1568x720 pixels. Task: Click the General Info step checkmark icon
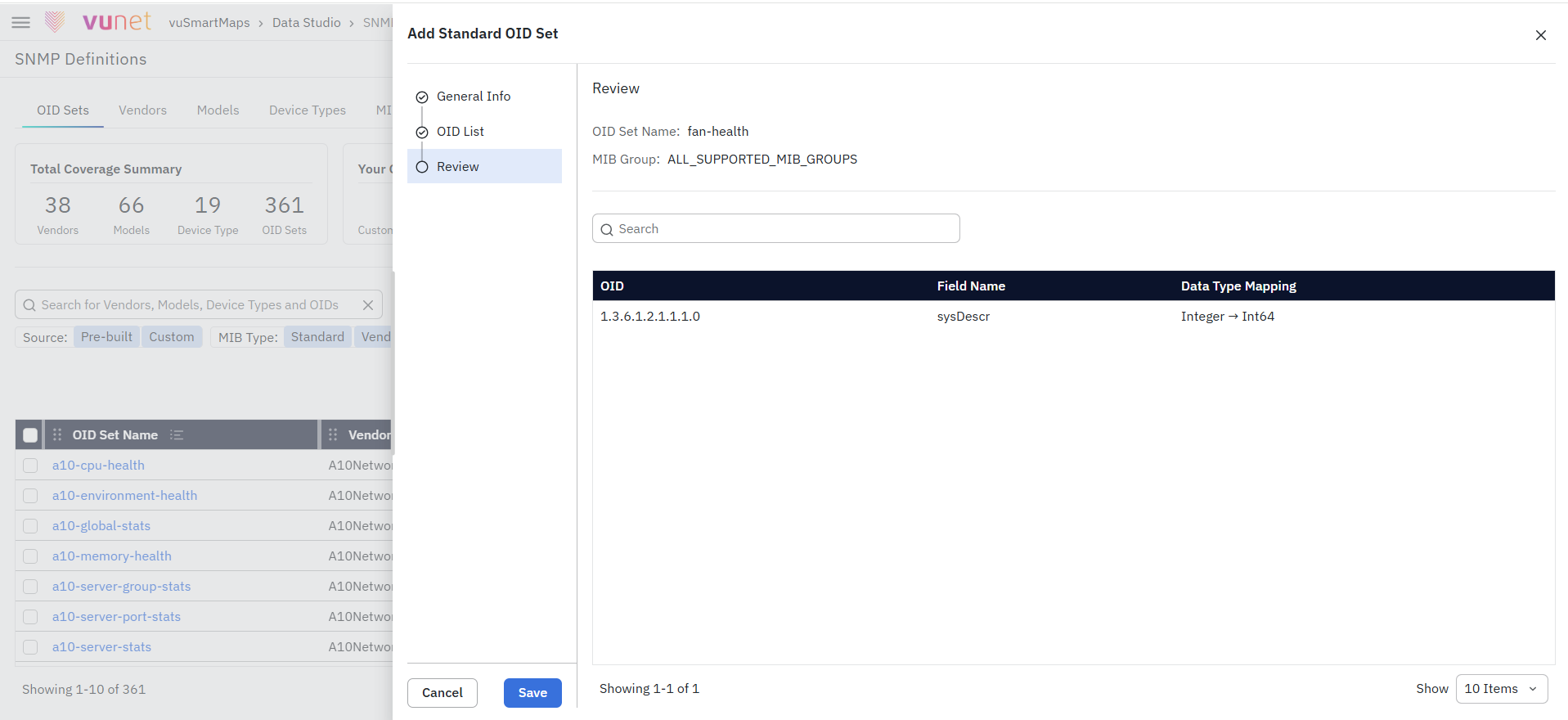(422, 97)
